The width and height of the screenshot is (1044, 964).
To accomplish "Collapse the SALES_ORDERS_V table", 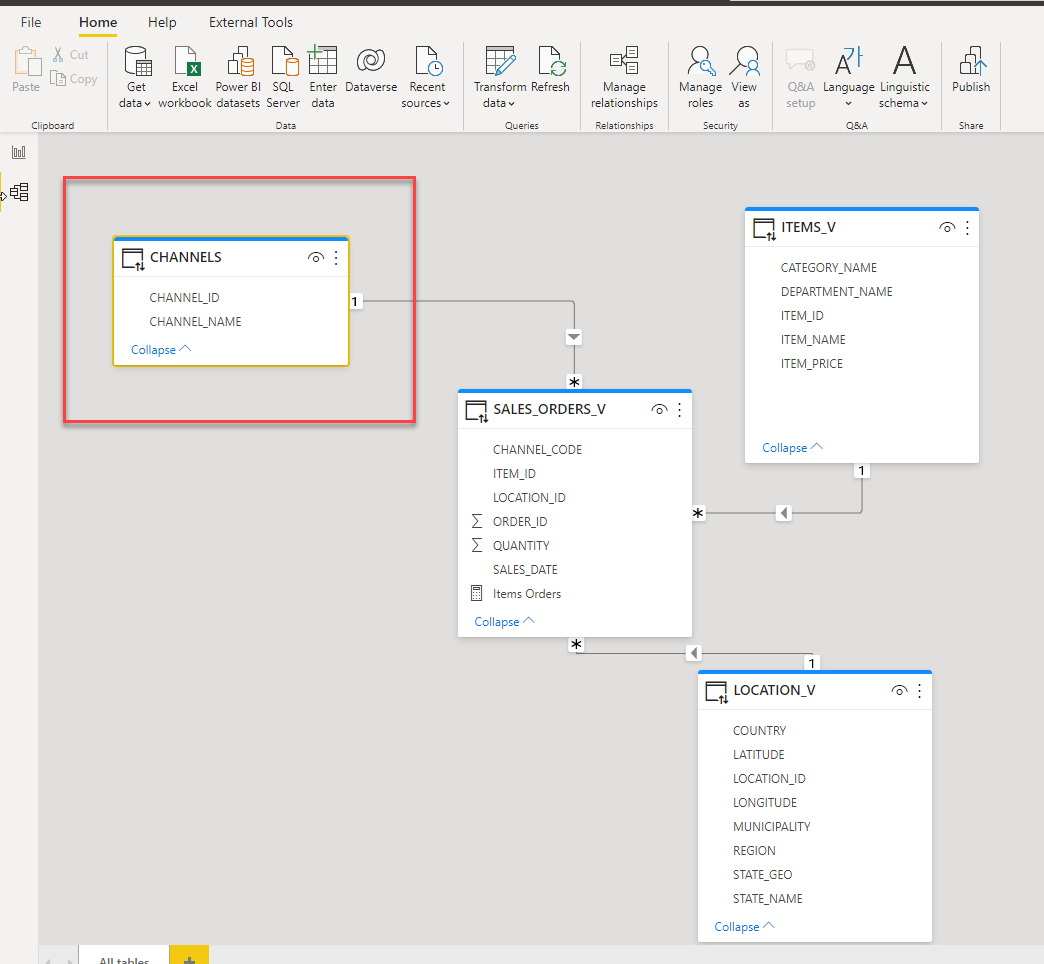I will [x=504, y=622].
